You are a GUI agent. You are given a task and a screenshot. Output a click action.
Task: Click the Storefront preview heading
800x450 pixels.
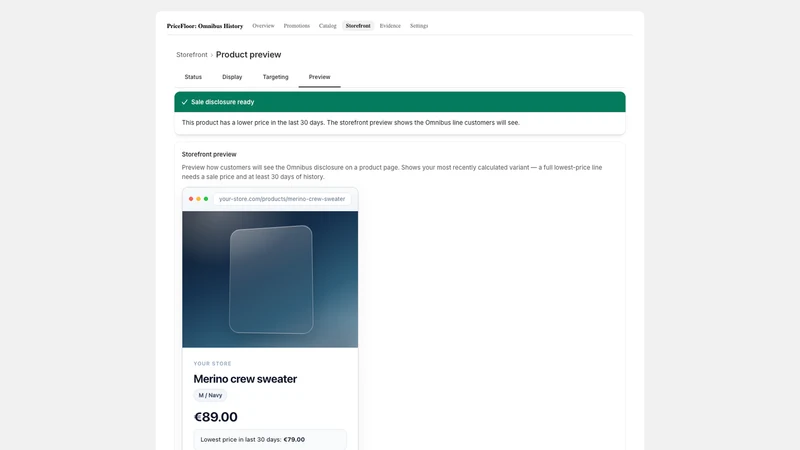click(209, 154)
